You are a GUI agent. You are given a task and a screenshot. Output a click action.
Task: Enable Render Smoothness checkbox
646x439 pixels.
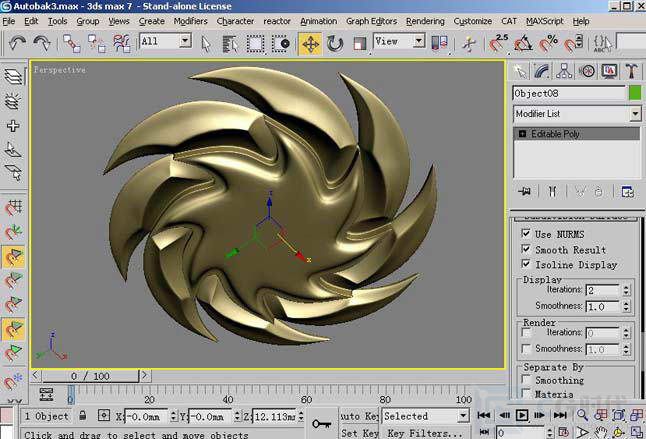point(526,348)
